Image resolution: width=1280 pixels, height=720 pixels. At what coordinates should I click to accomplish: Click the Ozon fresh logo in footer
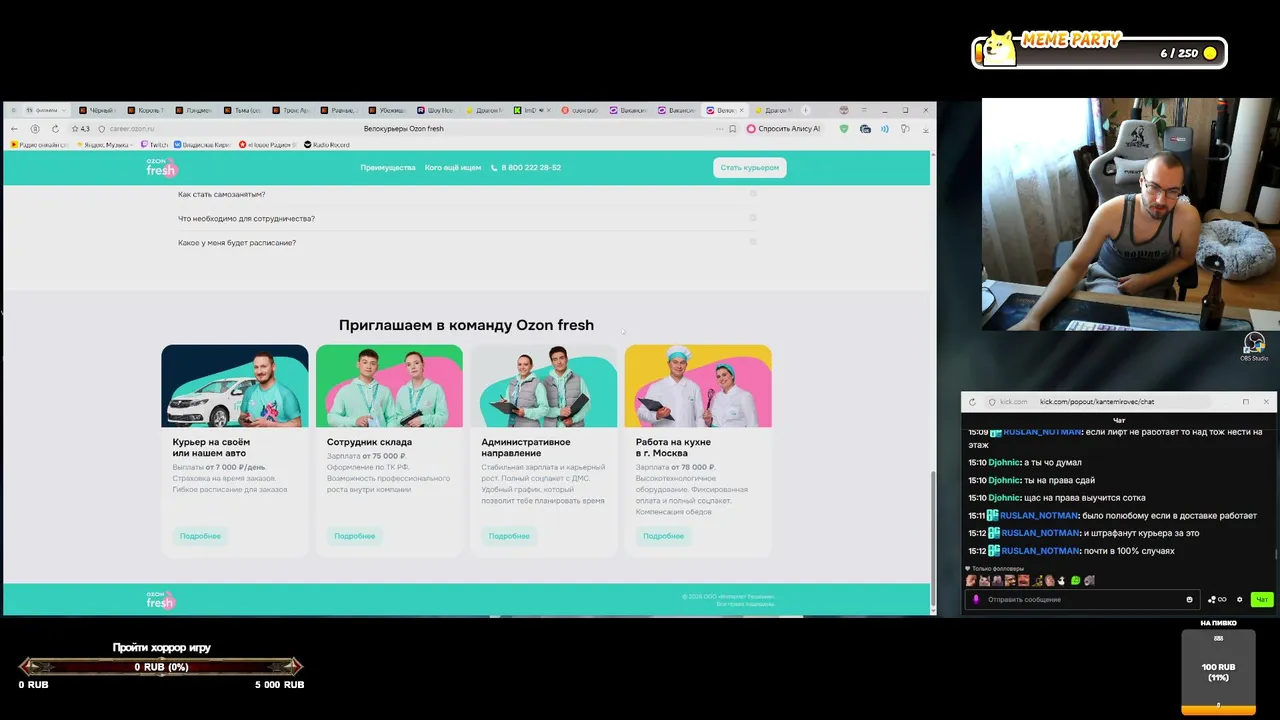tap(161, 599)
